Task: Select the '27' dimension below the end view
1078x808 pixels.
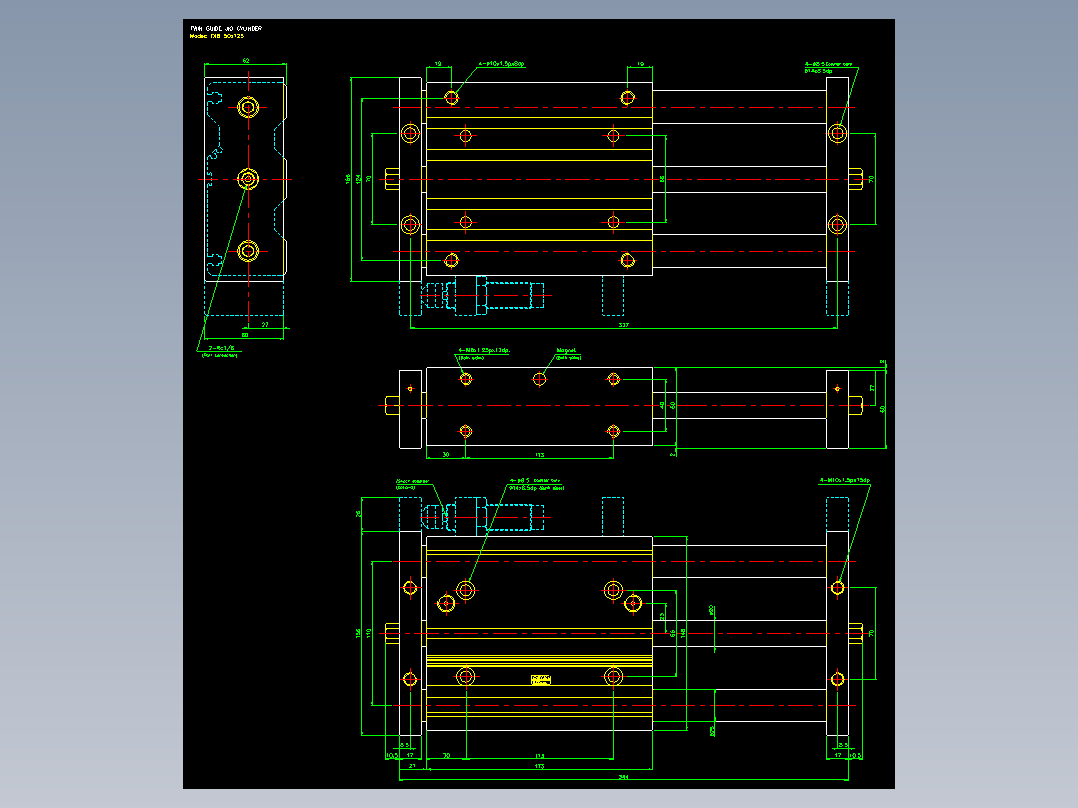Action: pos(265,325)
